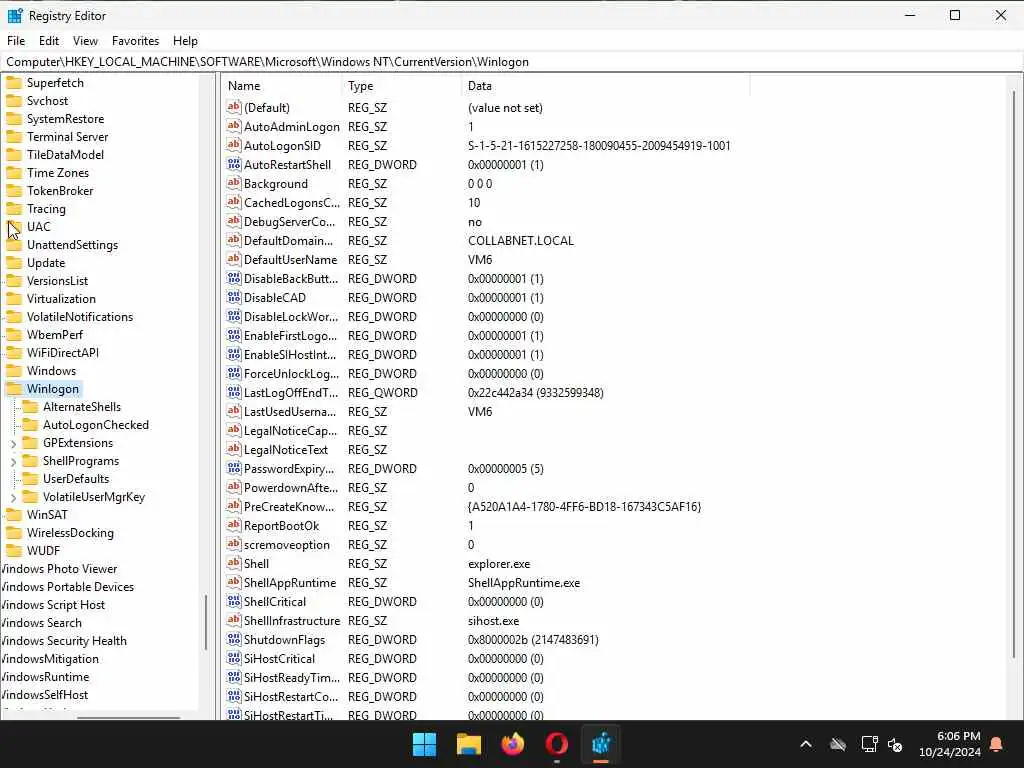
Task: Show hidden system tray icons
Action: 806,744
